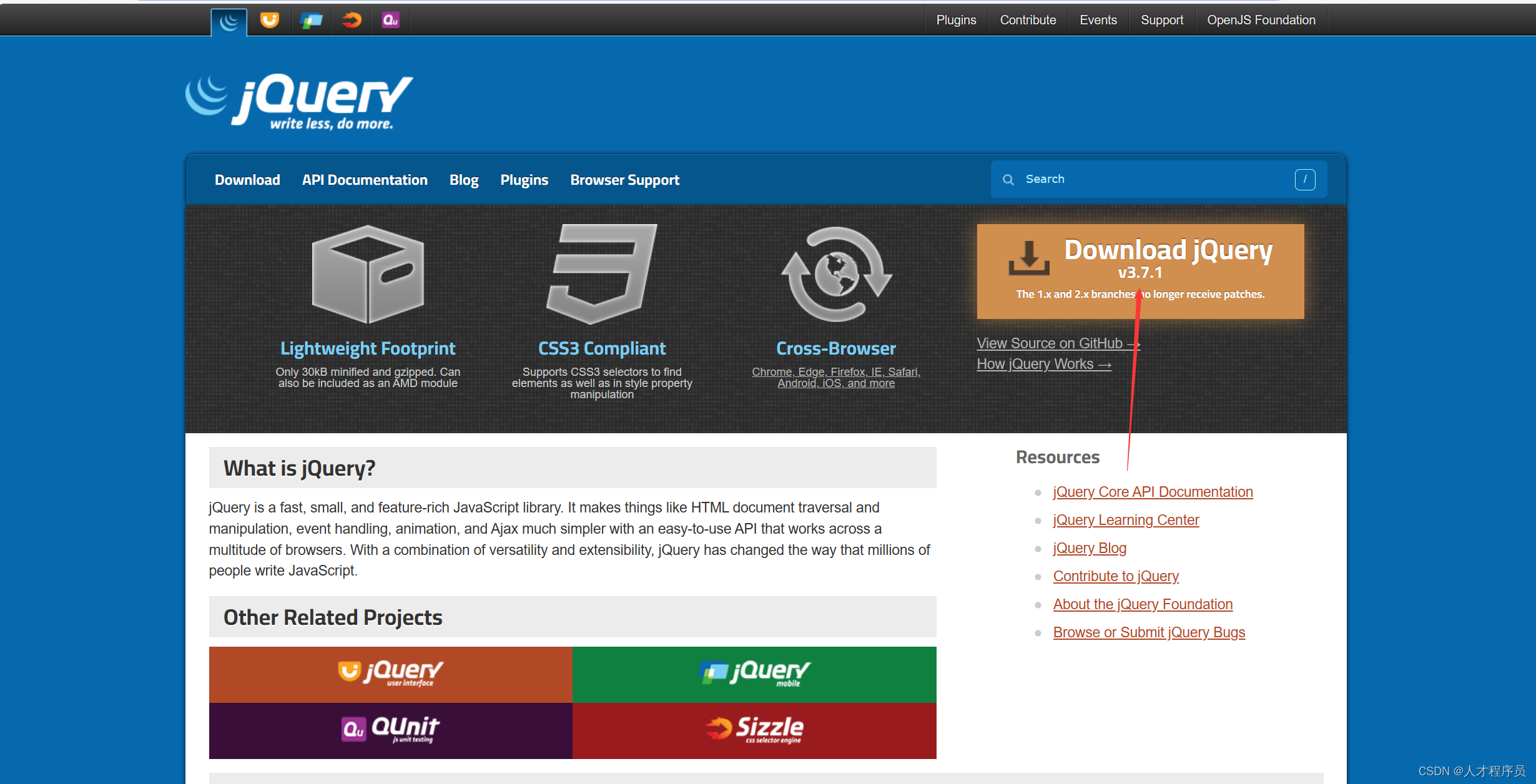Open Plugins in the top bar
1536x784 pixels.
(956, 20)
